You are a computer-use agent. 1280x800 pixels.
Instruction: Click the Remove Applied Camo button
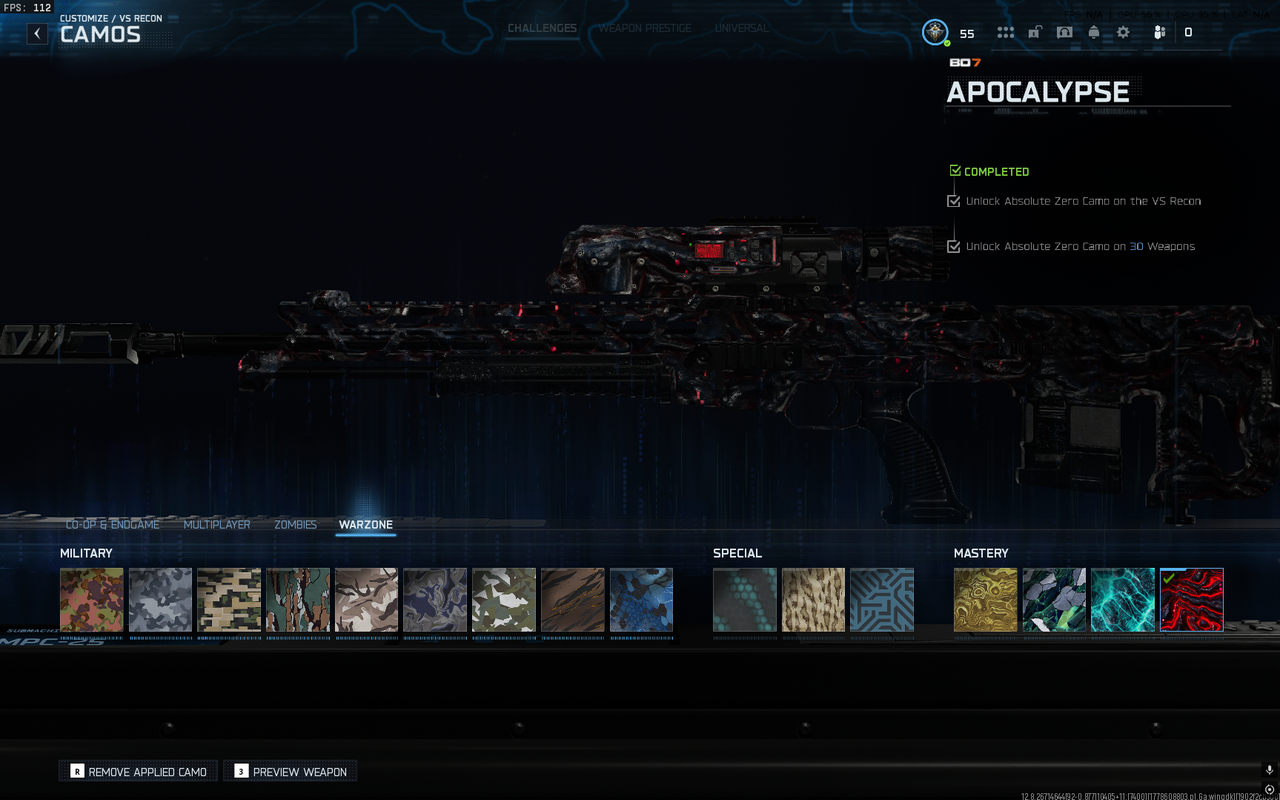click(x=138, y=771)
